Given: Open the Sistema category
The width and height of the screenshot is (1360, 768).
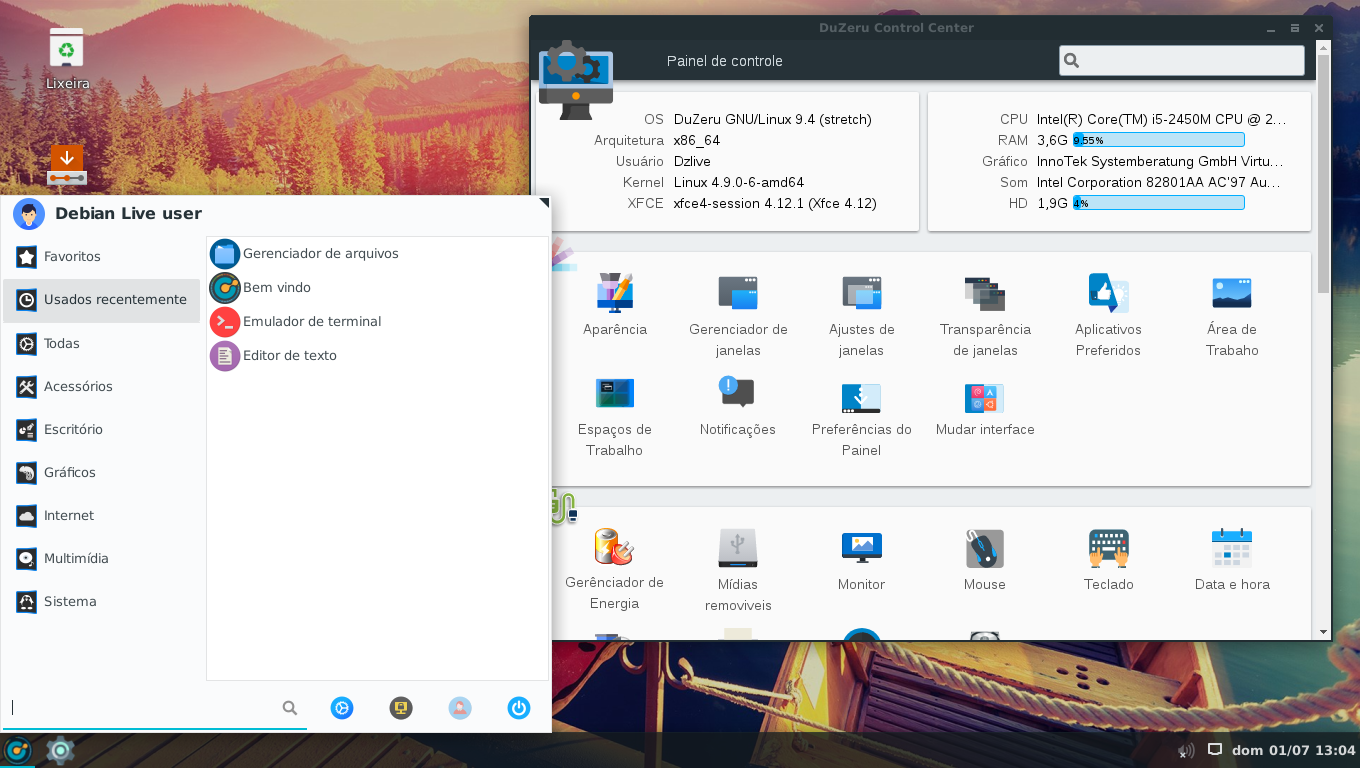Looking at the screenshot, I should pos(102,602).
